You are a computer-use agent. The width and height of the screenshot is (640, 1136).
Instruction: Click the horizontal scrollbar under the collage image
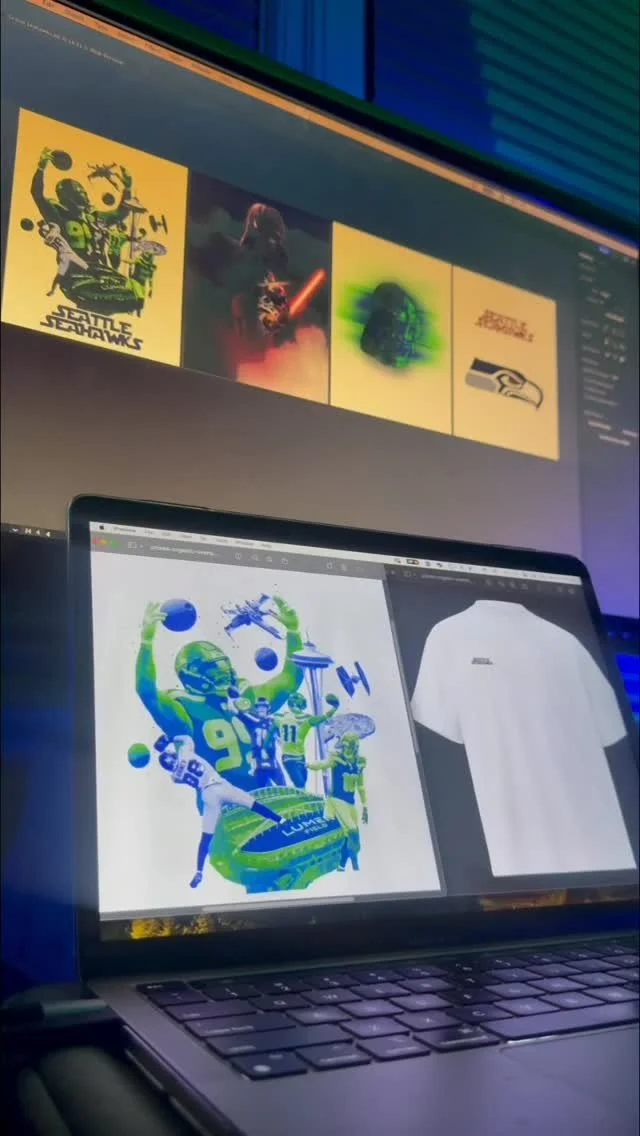click(x=278, y=903)
